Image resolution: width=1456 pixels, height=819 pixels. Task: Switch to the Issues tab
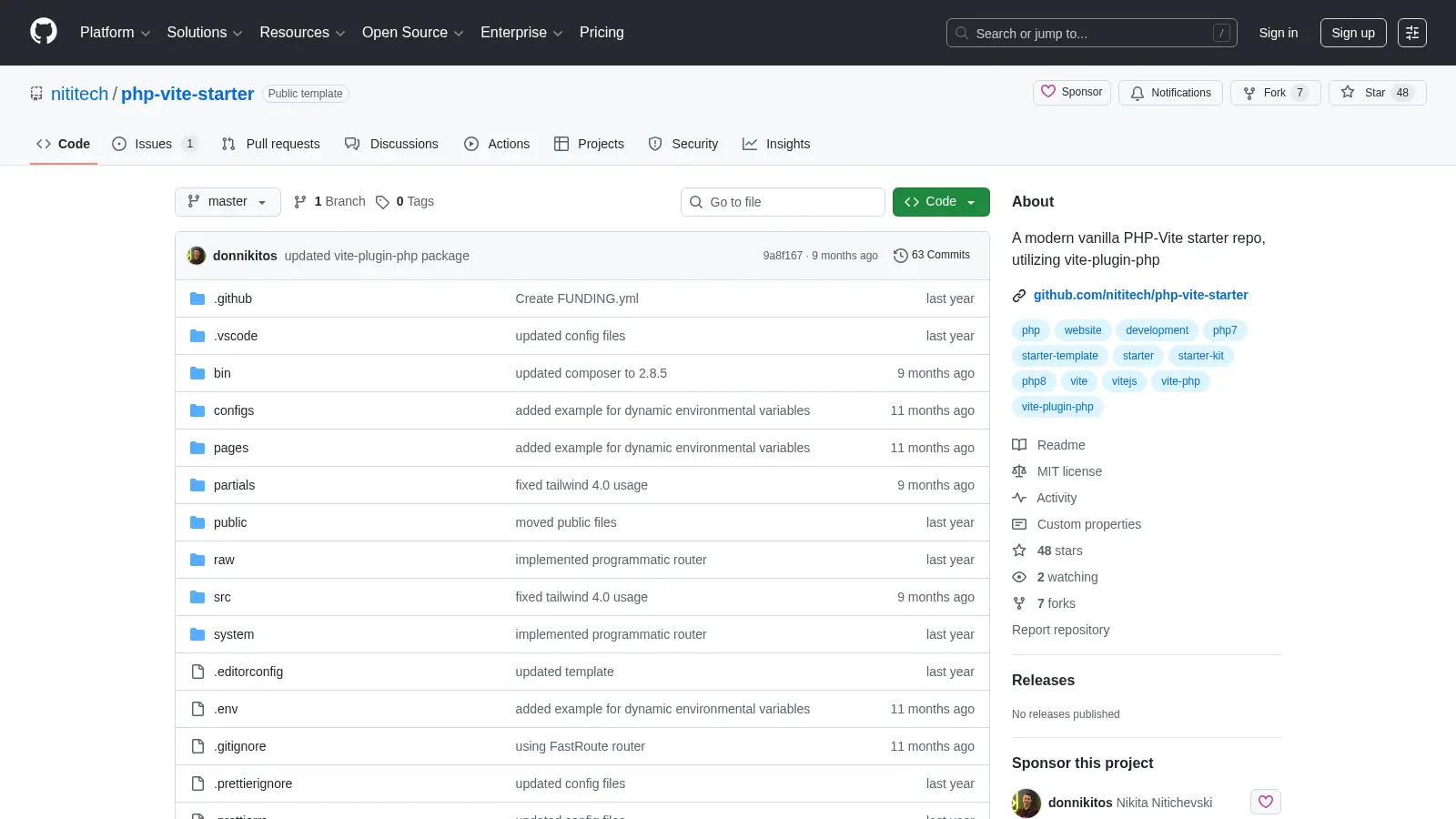(154, 144)
